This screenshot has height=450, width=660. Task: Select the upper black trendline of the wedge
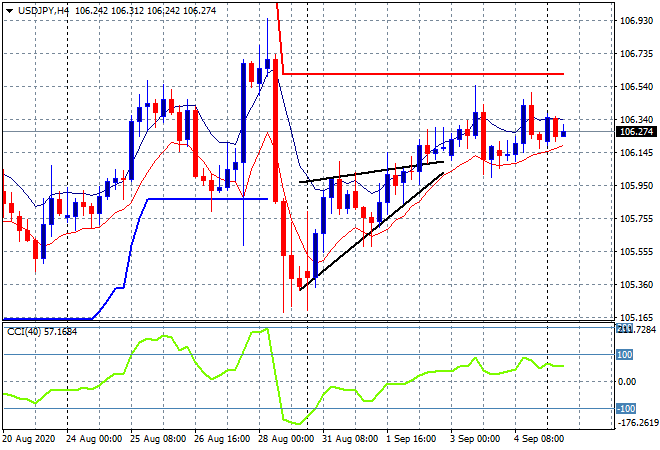[x=371, y=172]
